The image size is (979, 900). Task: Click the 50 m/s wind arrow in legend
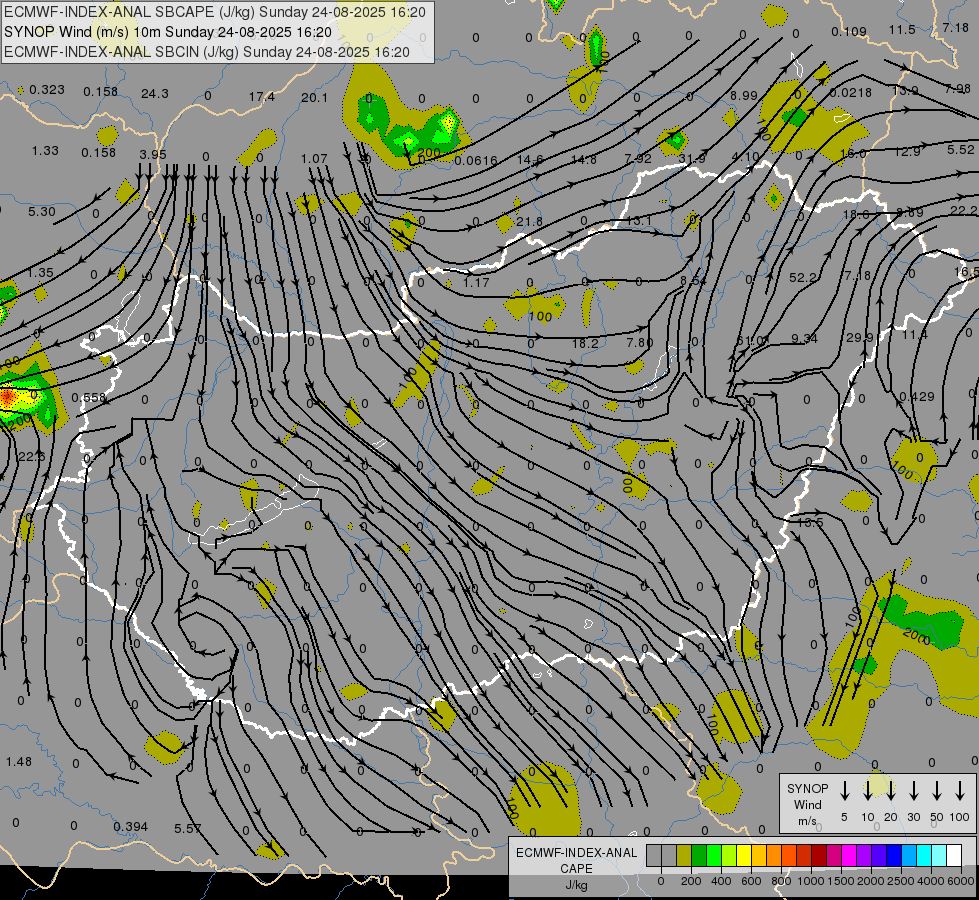937,791
